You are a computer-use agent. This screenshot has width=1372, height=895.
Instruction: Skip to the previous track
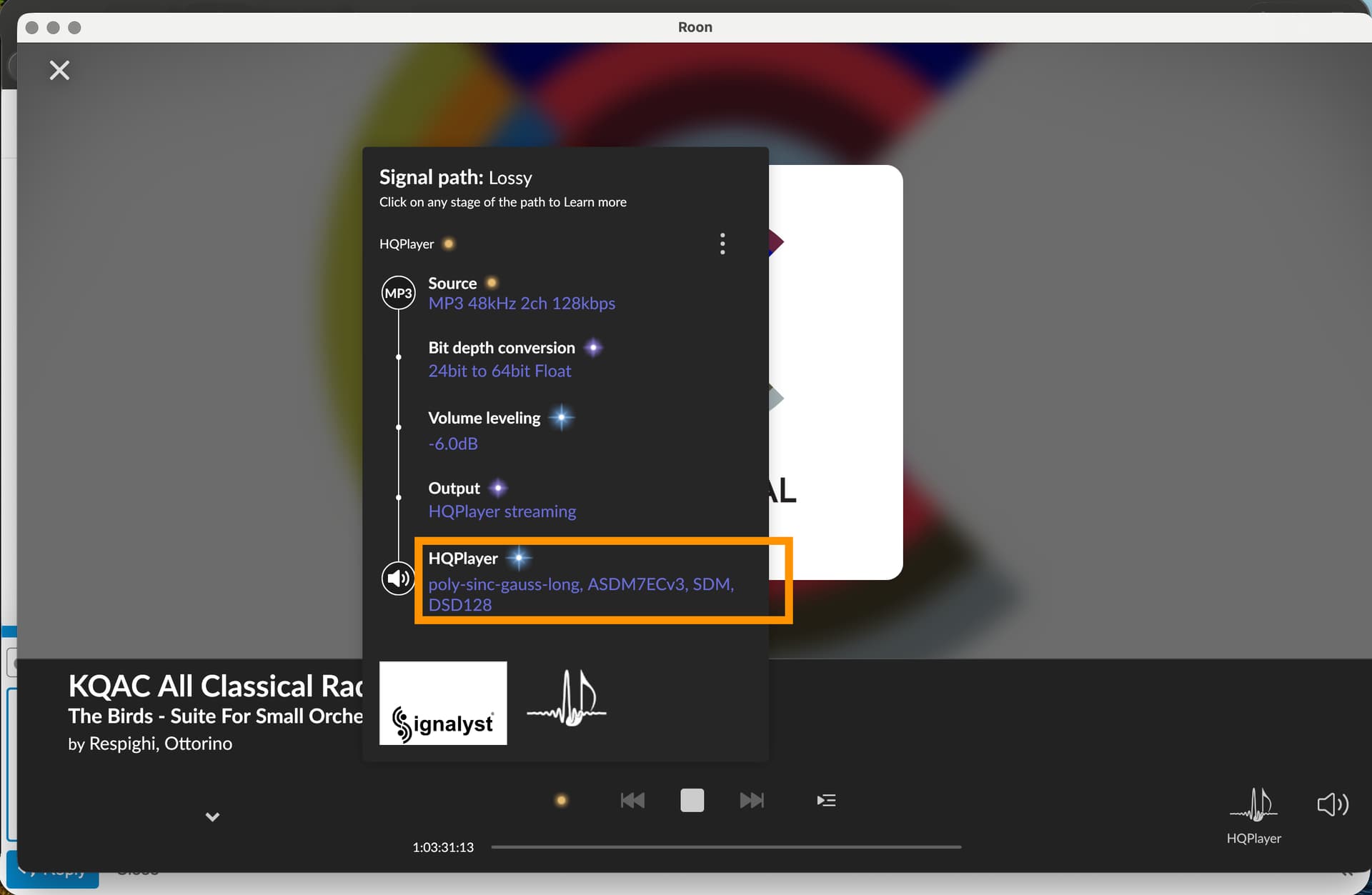(x=632, y=800)
